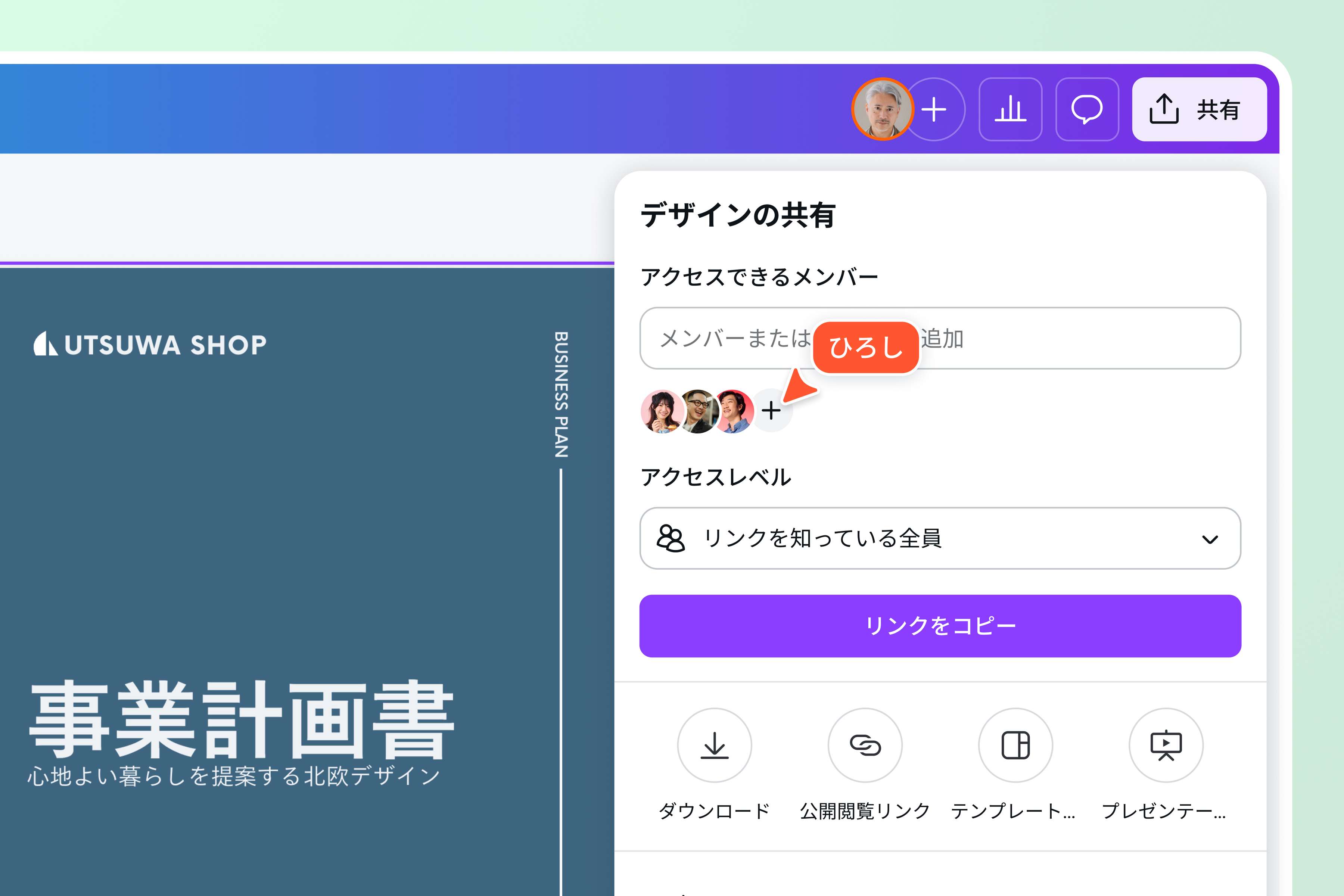This screenshot has width=1344, height=896.
Task: Select the woman member avatar
Action: 662,411
